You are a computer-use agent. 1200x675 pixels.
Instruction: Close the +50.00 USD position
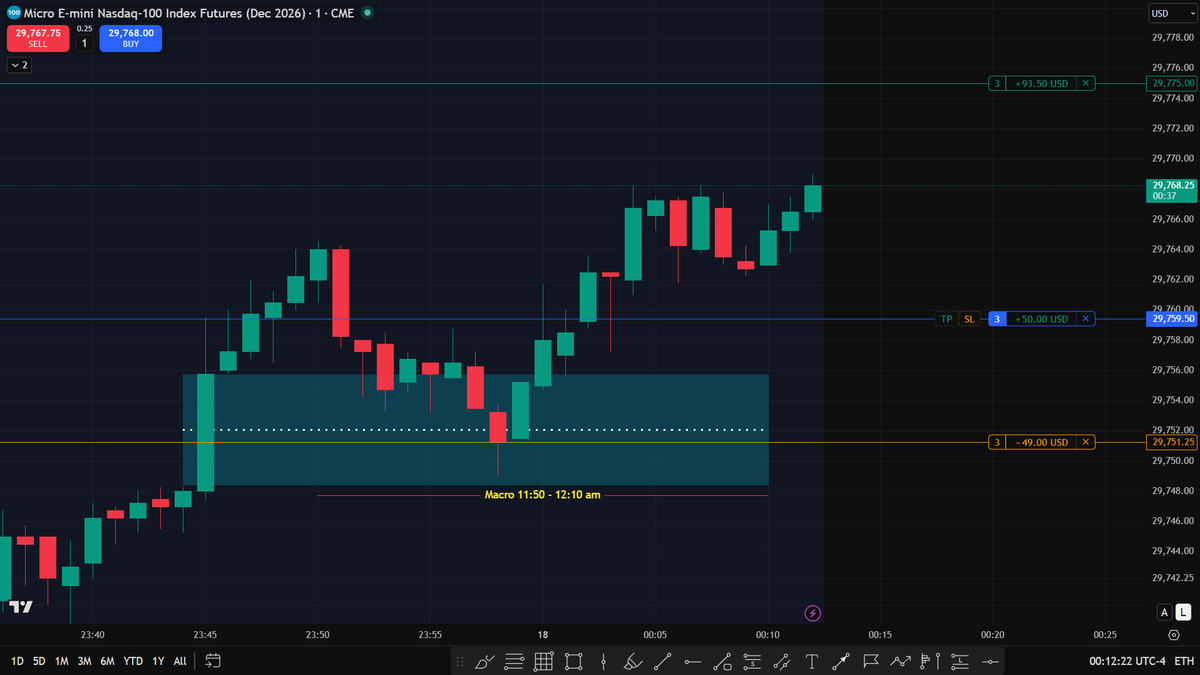[x=1087, y=319]
